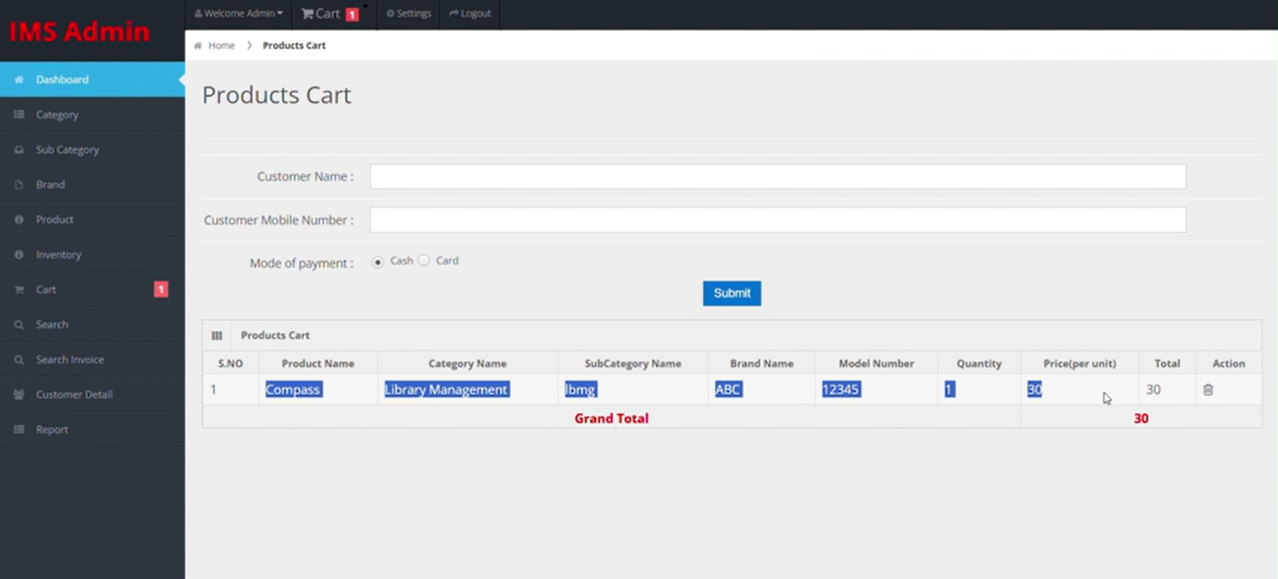Open the Report section

(x=52, y=429)
